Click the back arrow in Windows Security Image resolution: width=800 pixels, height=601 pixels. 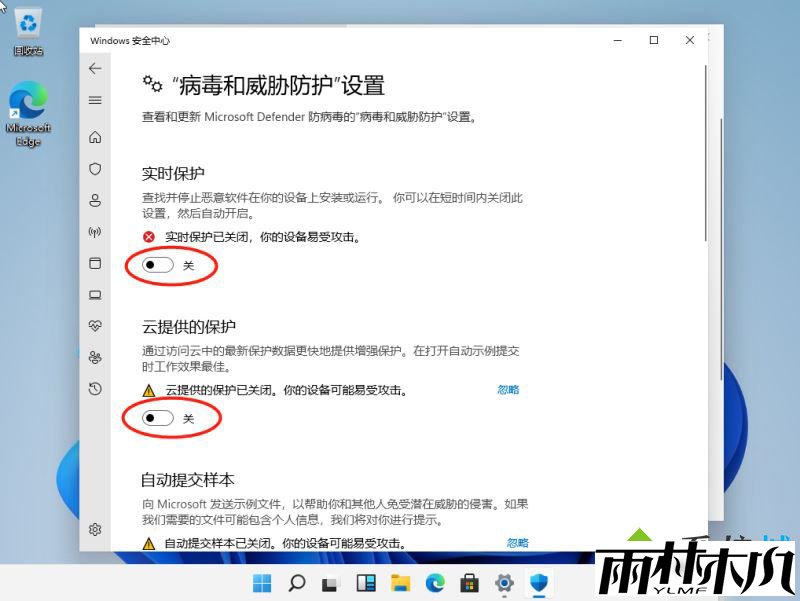click(x=95, y=68)
